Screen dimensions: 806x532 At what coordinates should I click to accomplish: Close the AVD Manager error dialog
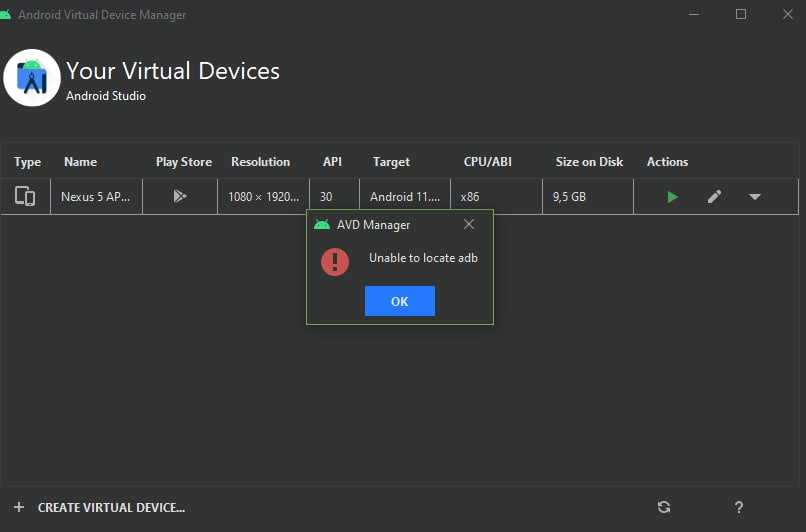click(468, 224)
